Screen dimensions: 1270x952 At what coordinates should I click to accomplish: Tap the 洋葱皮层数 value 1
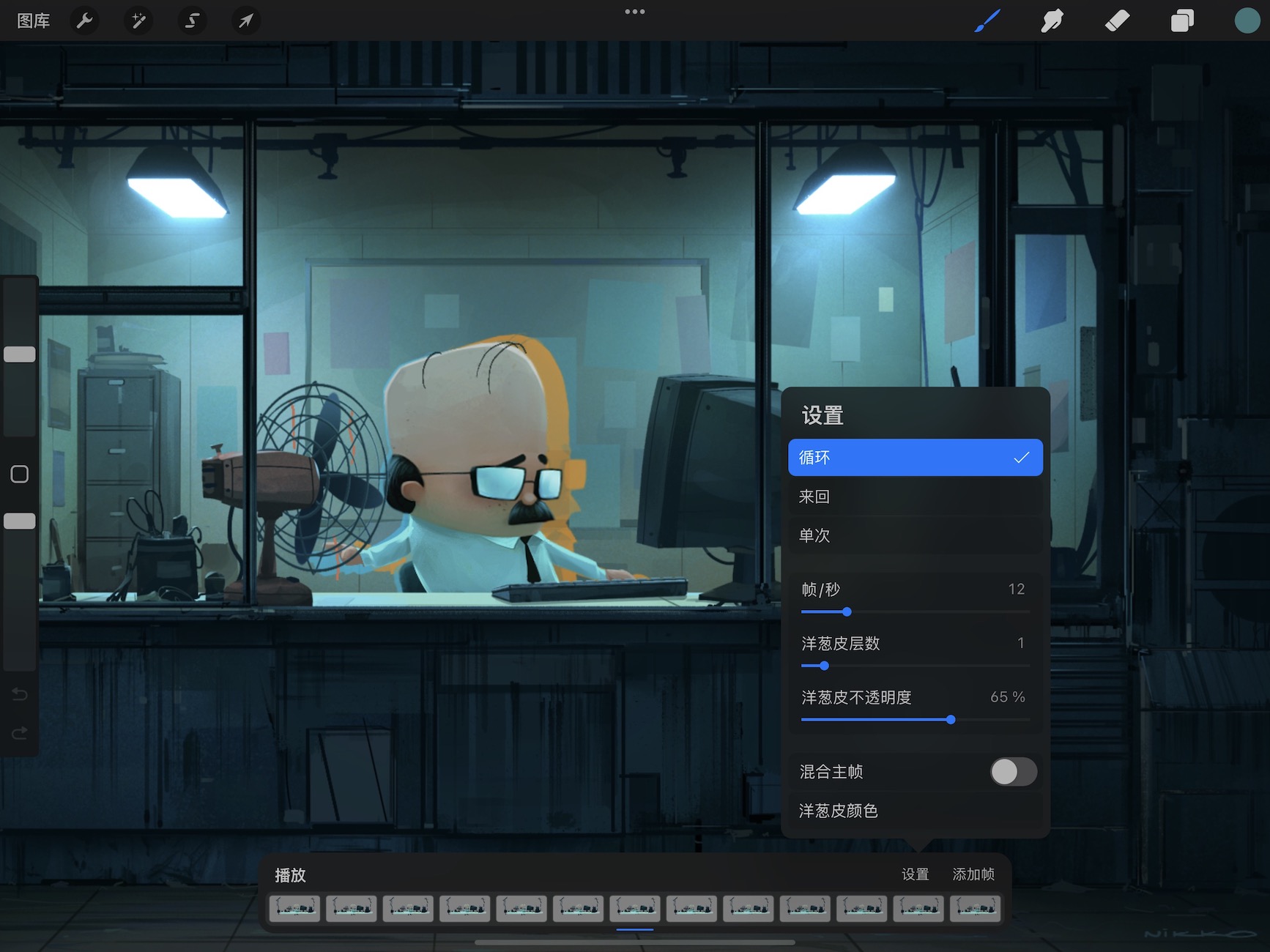tap(1021, 643)
